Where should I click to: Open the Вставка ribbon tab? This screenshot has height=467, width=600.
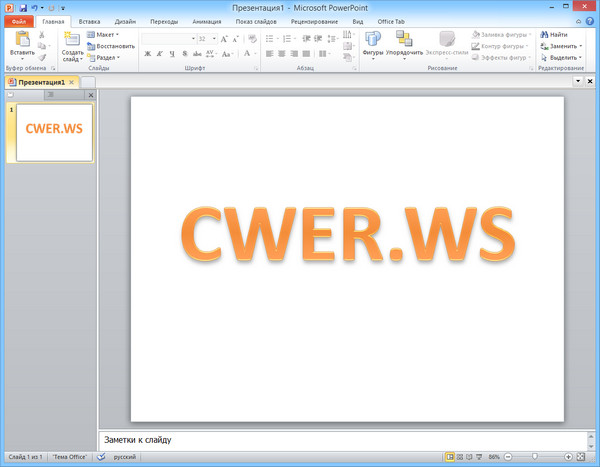(x=89, y=21)
